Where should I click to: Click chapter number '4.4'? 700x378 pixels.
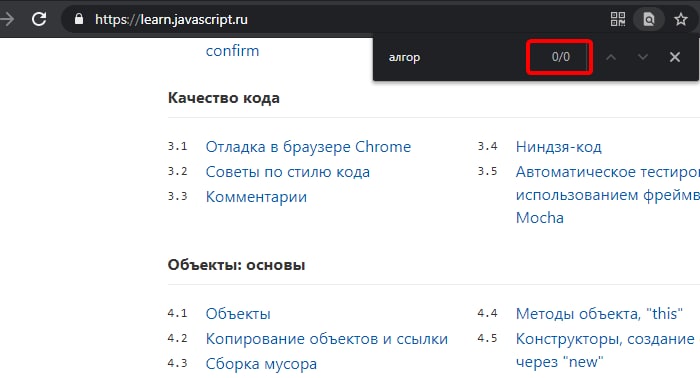point(487,313)
